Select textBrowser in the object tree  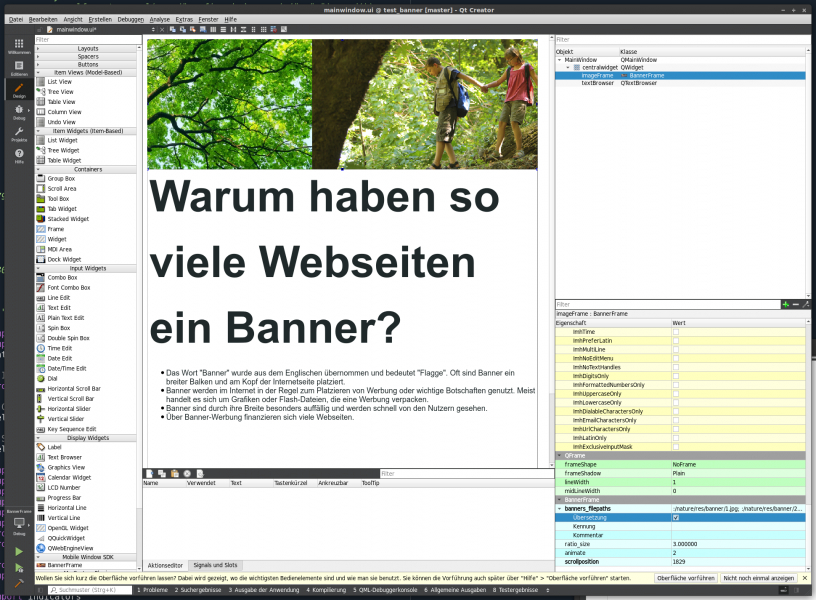pos(598,83)
